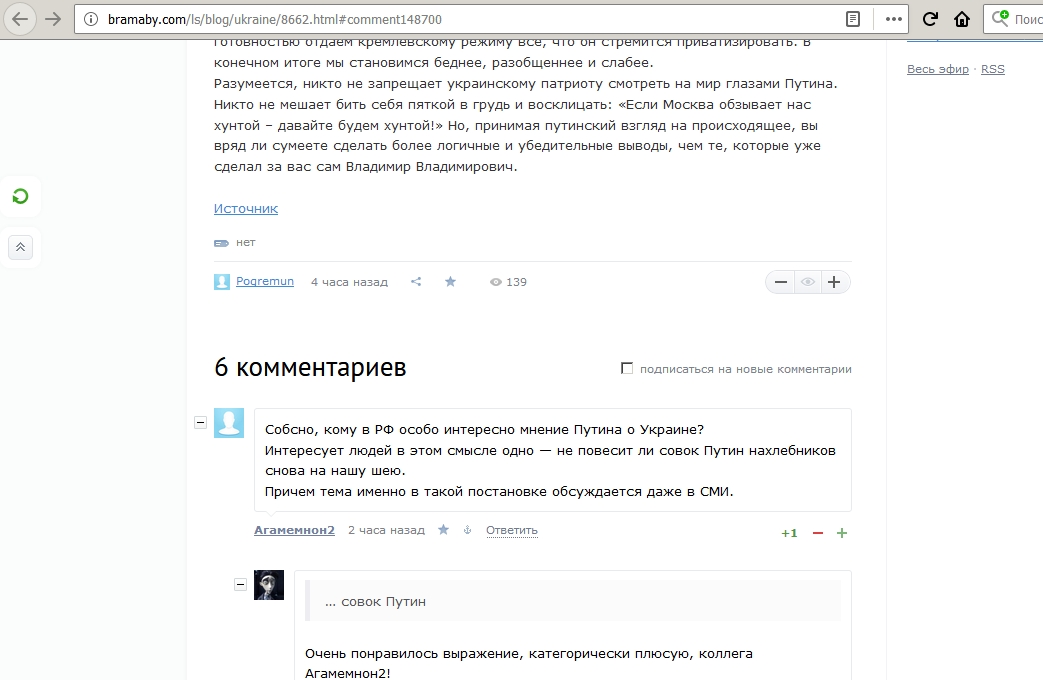Toggle reader view icon in address bar

click(853, 19)
